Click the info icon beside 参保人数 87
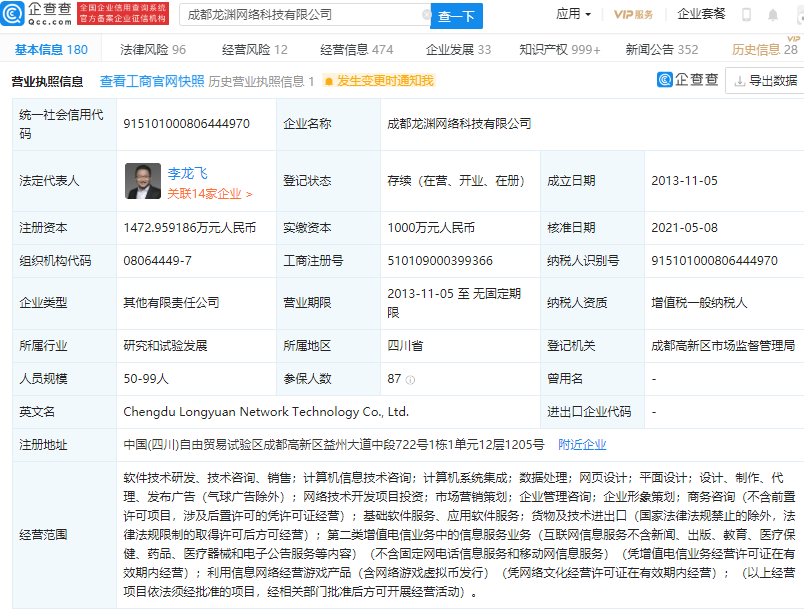804x609 pixels. click(x=411, y=380)
